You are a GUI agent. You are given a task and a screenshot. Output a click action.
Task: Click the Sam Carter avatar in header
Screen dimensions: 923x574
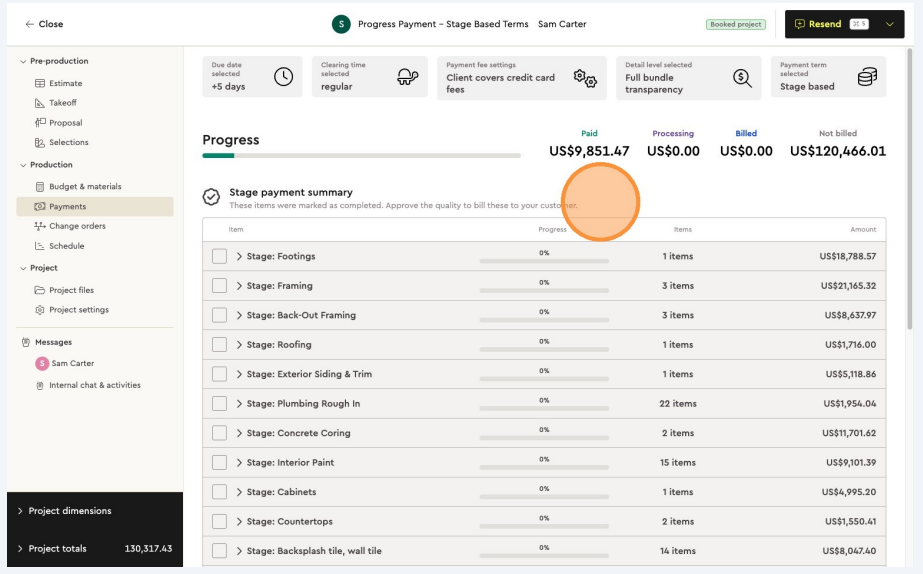pos(341,24)
